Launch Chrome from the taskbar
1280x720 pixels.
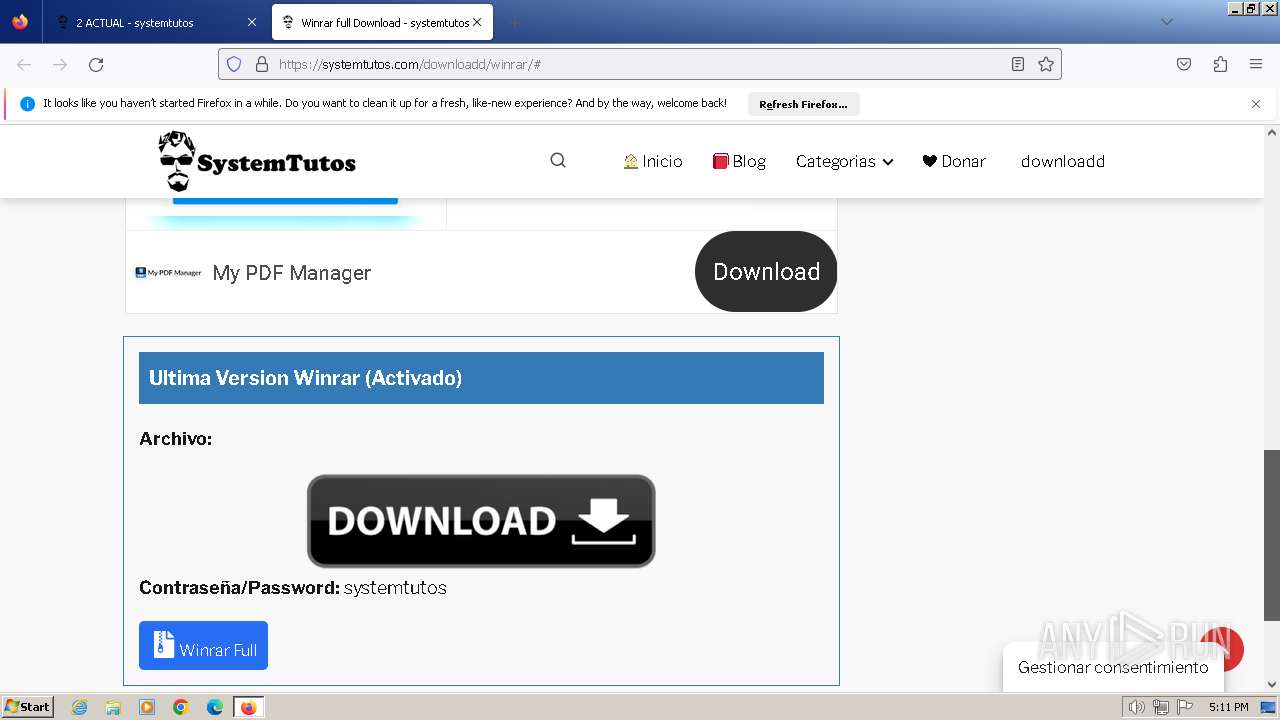(181, 707)
